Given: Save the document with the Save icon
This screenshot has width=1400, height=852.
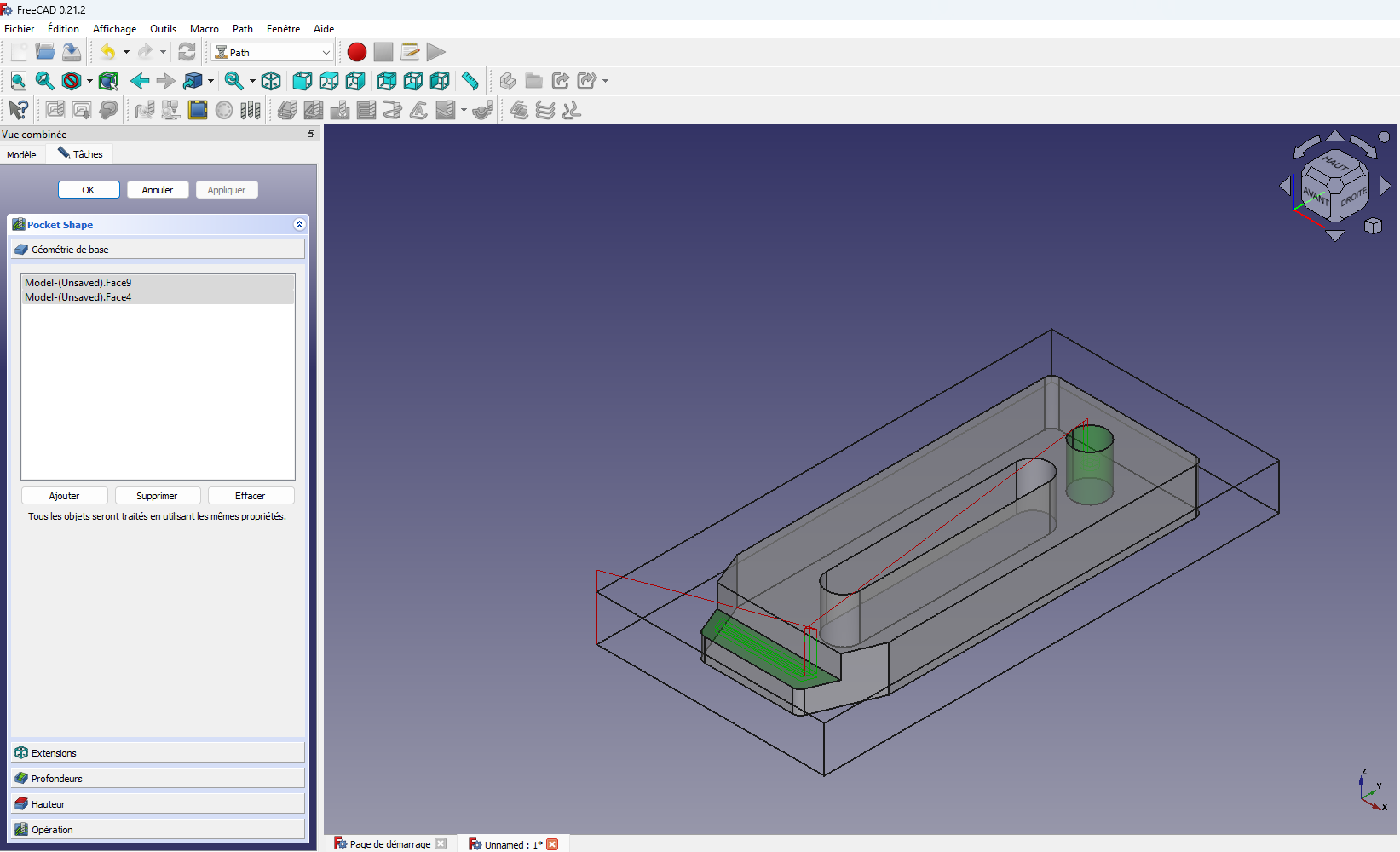Looking at the screenshot, I should 72,52.
